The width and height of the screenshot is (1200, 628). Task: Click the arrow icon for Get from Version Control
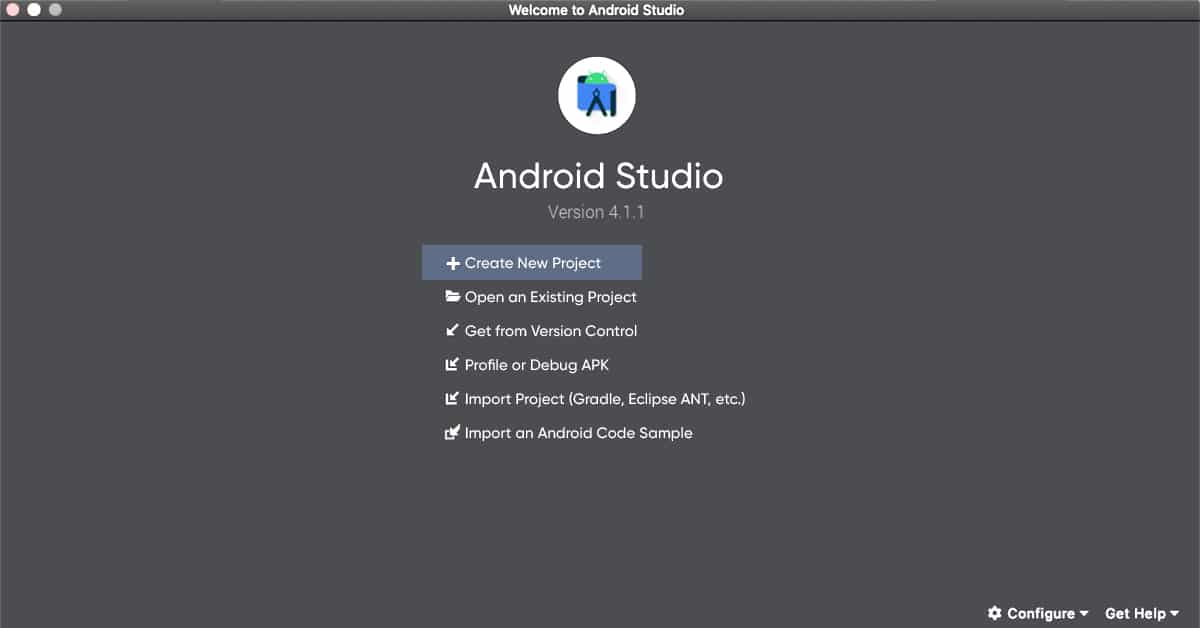click(452, 331)
